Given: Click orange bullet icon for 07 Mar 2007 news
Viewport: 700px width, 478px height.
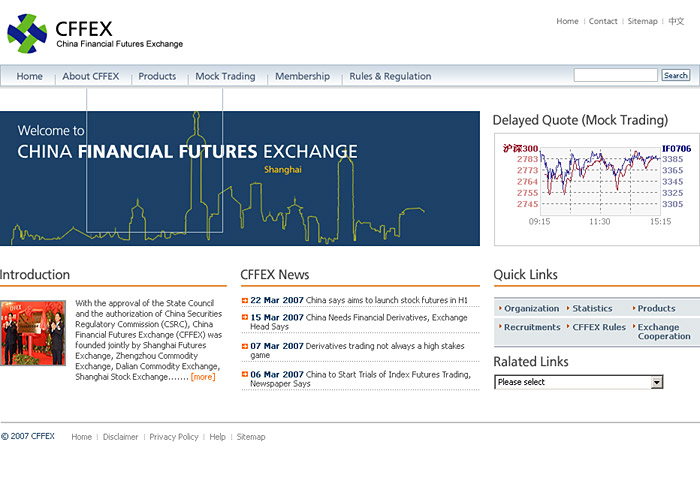Looking at the screenshot, I should tap(245, 346).
